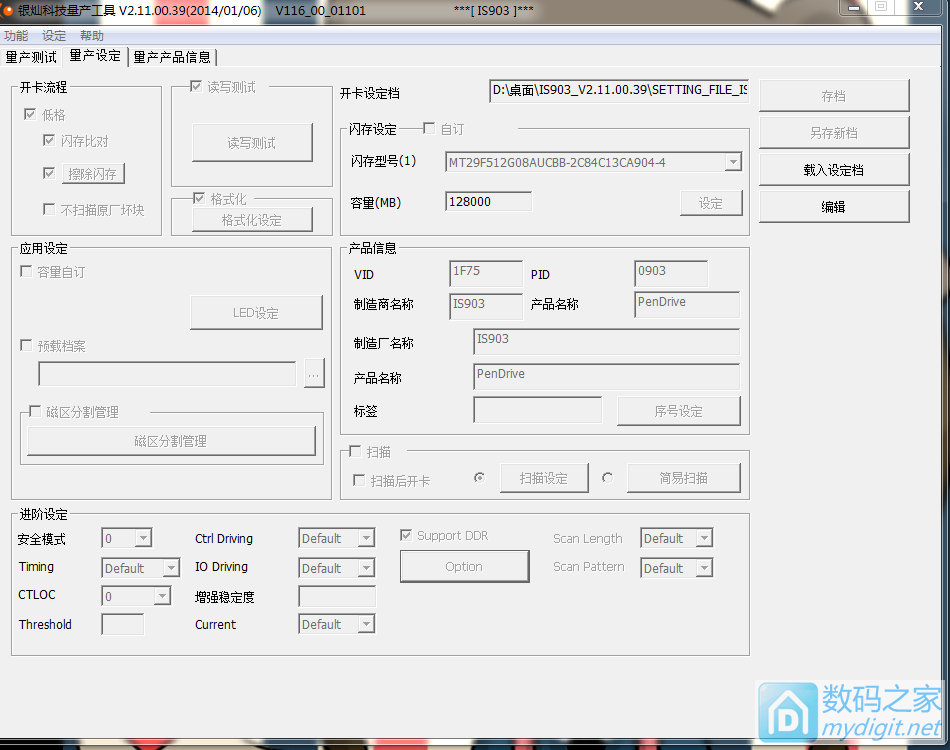This screenshot has height=750, width=950.
Task: Expand the 闪存型号 dropdown
Action: tap(733, 162)
